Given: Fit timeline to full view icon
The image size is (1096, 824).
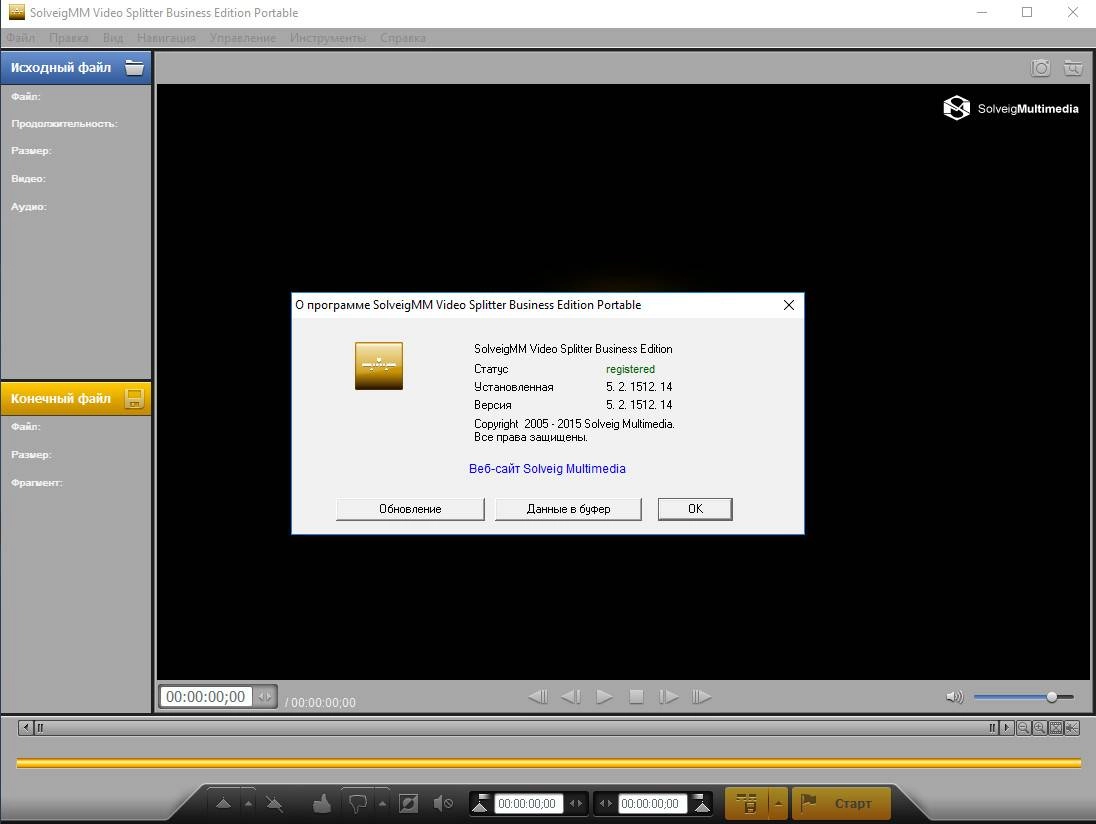Looking at the screenshot, I should (x=1055, y=728).
